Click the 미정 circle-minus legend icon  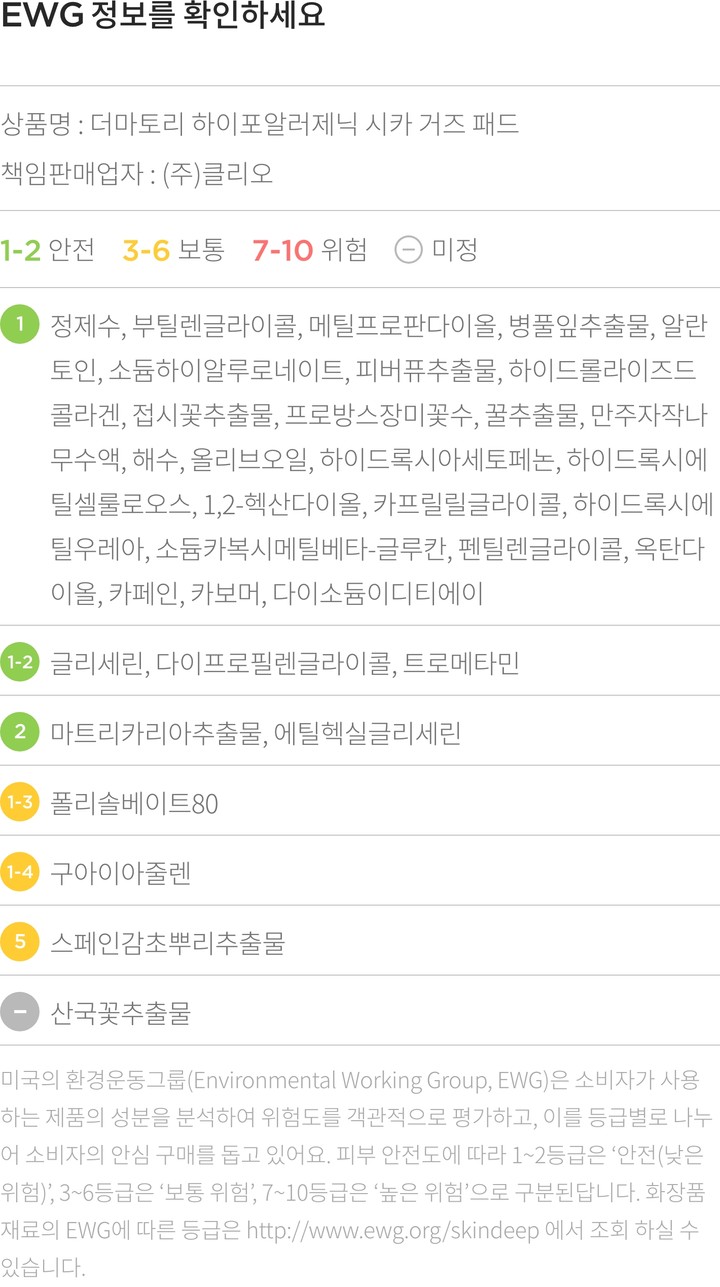(408, 249)
